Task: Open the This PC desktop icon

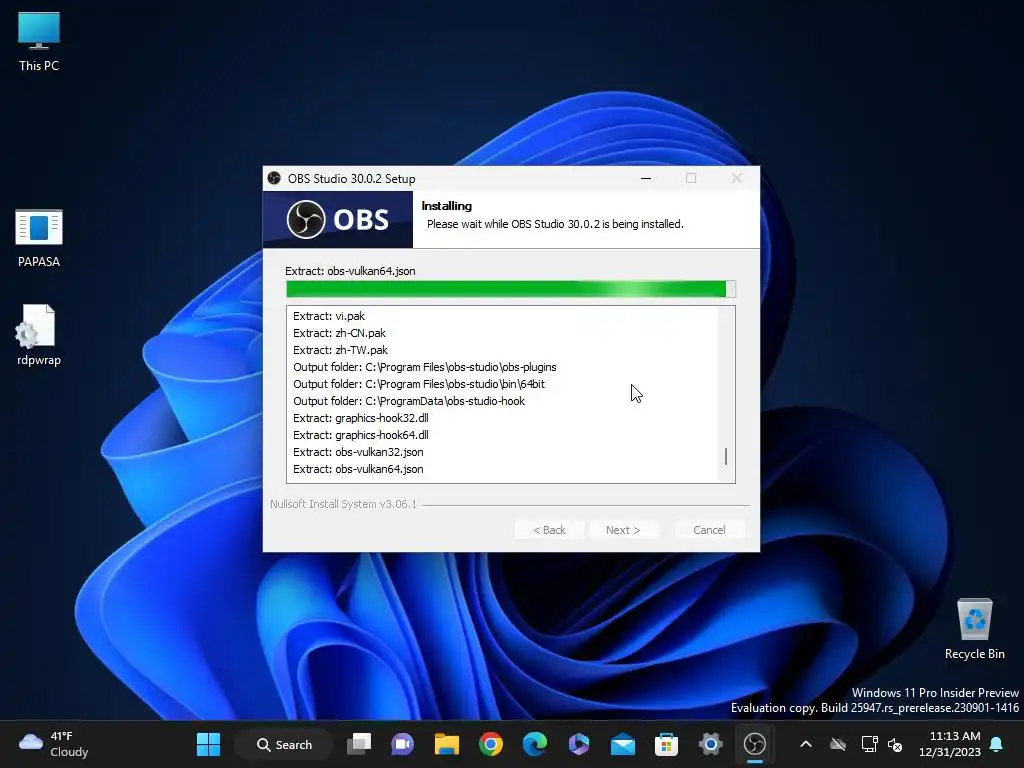Action: coord(39,41)
